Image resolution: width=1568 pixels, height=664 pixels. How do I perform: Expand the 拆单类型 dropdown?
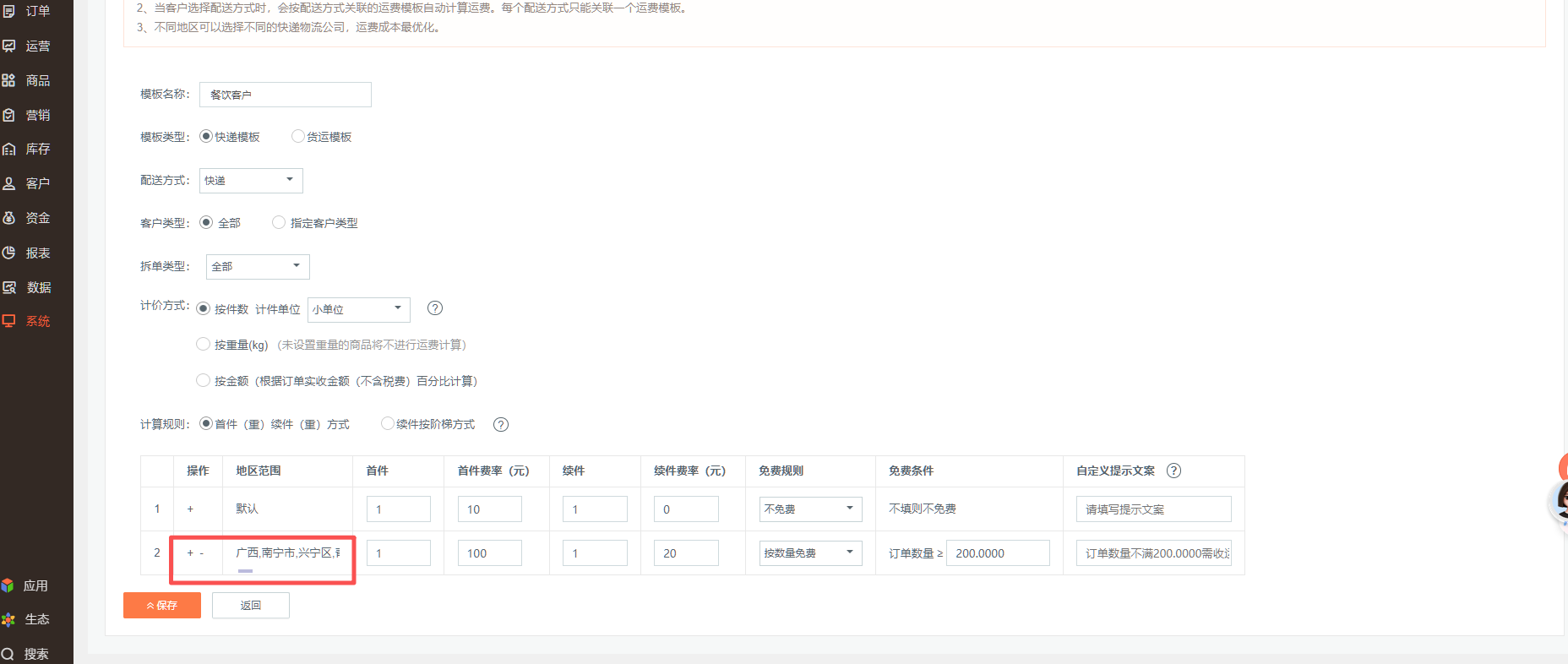258,266
